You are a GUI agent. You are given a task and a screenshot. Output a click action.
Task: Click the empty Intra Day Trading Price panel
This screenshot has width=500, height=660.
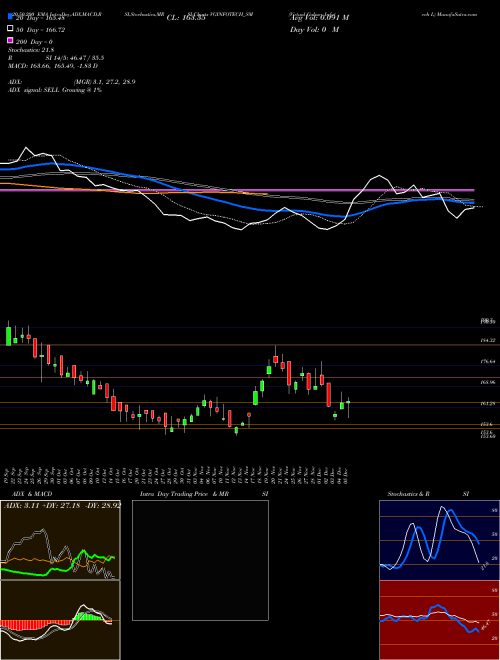(200, 560)
